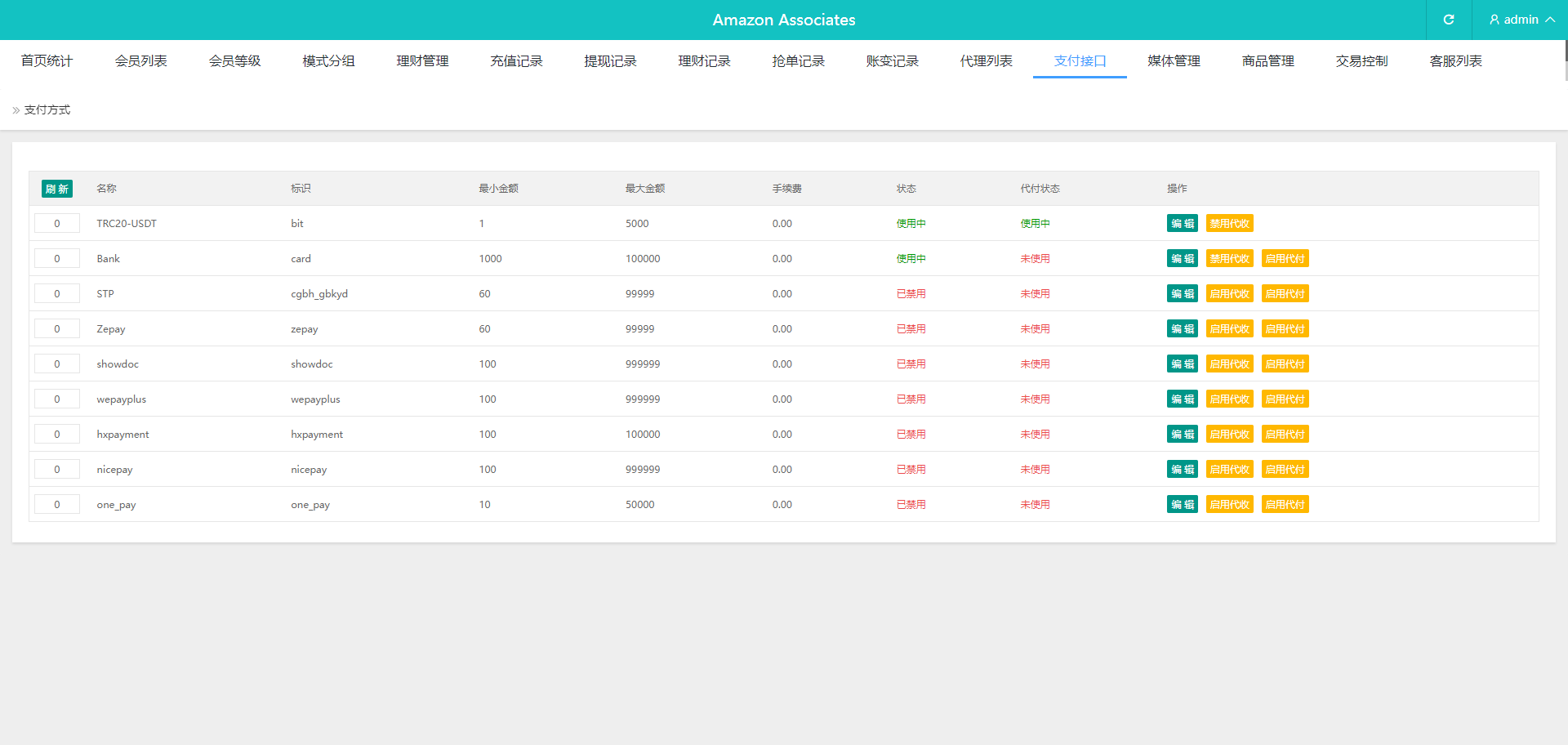Viewport: 1568px width, 745px height.
Task: Enable payout (启用代付) for Bank
Action: click(x=1285, y=259)
